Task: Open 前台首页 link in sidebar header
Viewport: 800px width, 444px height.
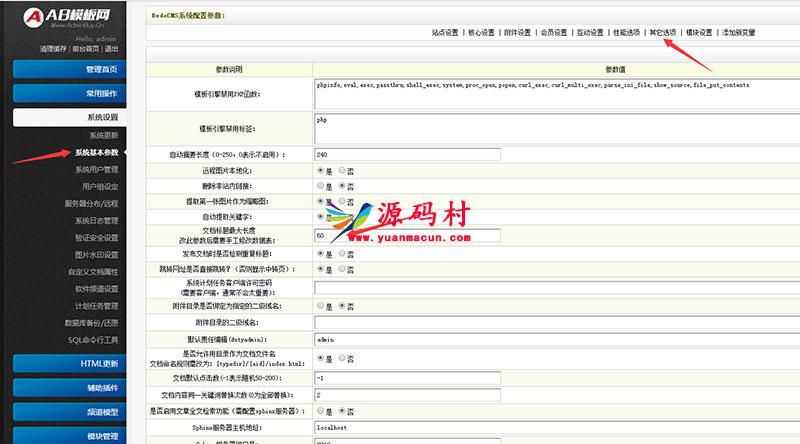Action: [85, 49]
